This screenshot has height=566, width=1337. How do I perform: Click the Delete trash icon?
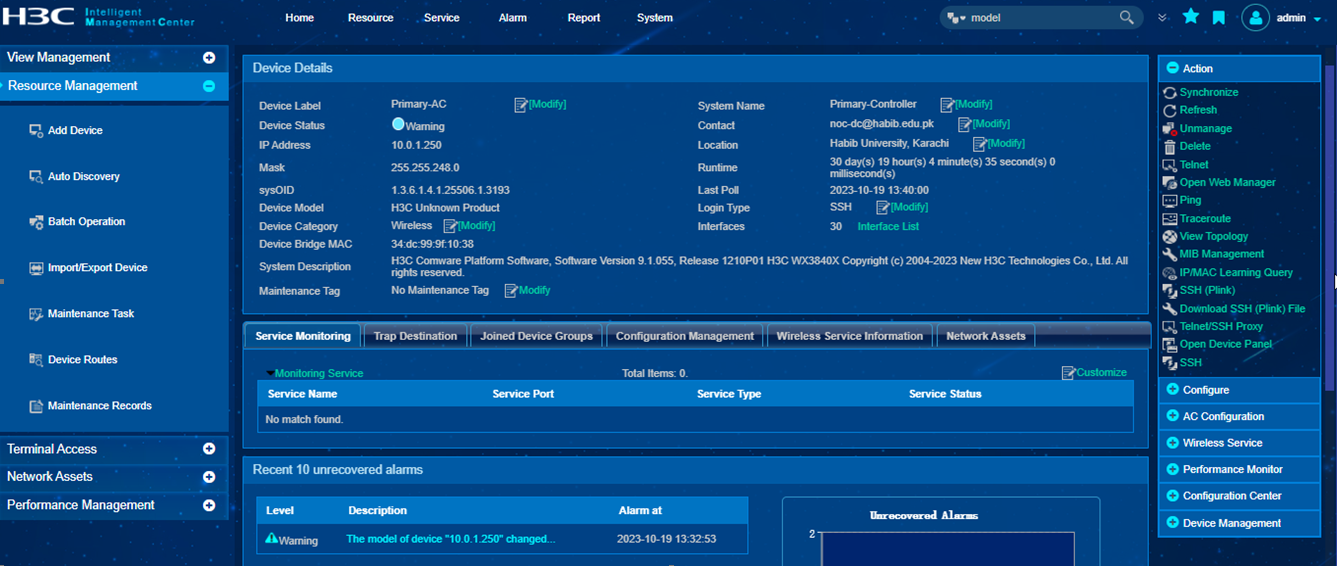[1170, 146]
